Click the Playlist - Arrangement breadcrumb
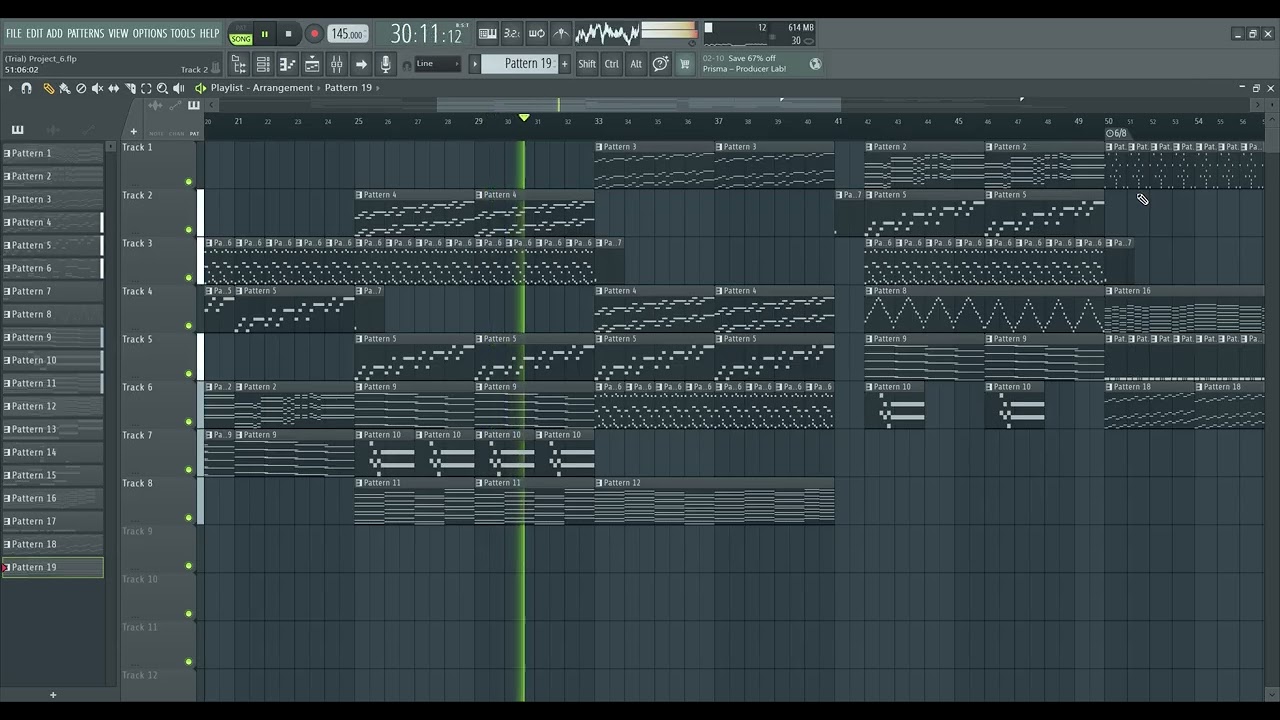Screen dimensions: 1280x720 [262, 88]
